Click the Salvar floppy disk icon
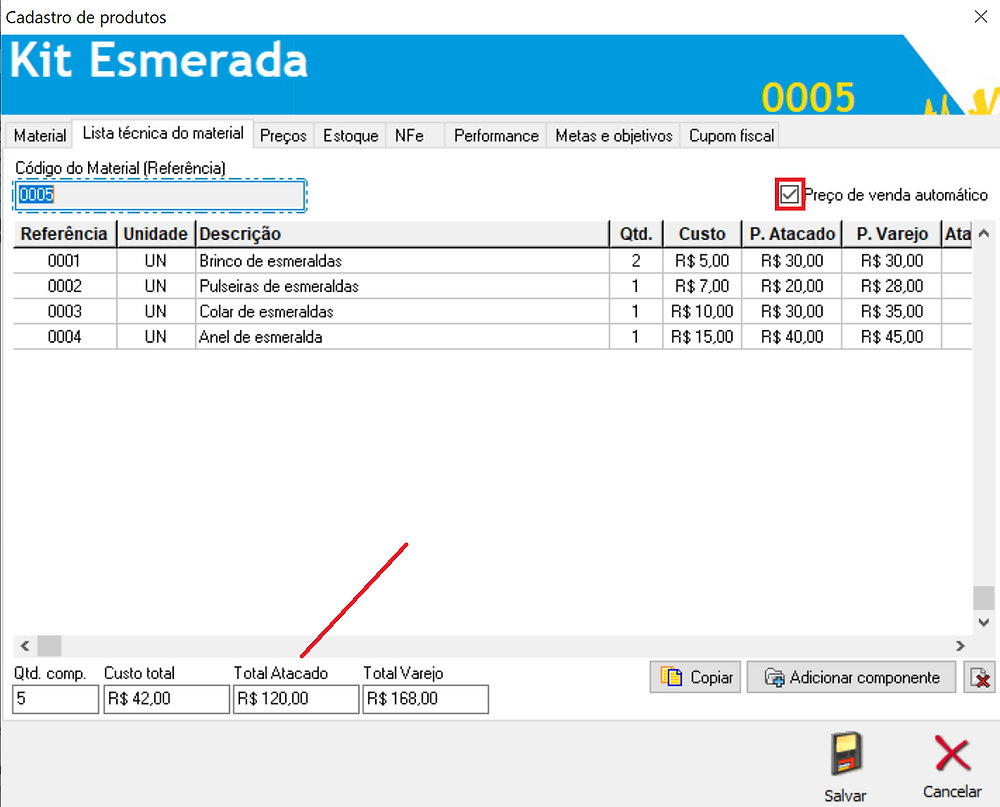Image resolution: width=1000 pixels, height=807 pixels. pyautogui.click(x=846, y=753)
